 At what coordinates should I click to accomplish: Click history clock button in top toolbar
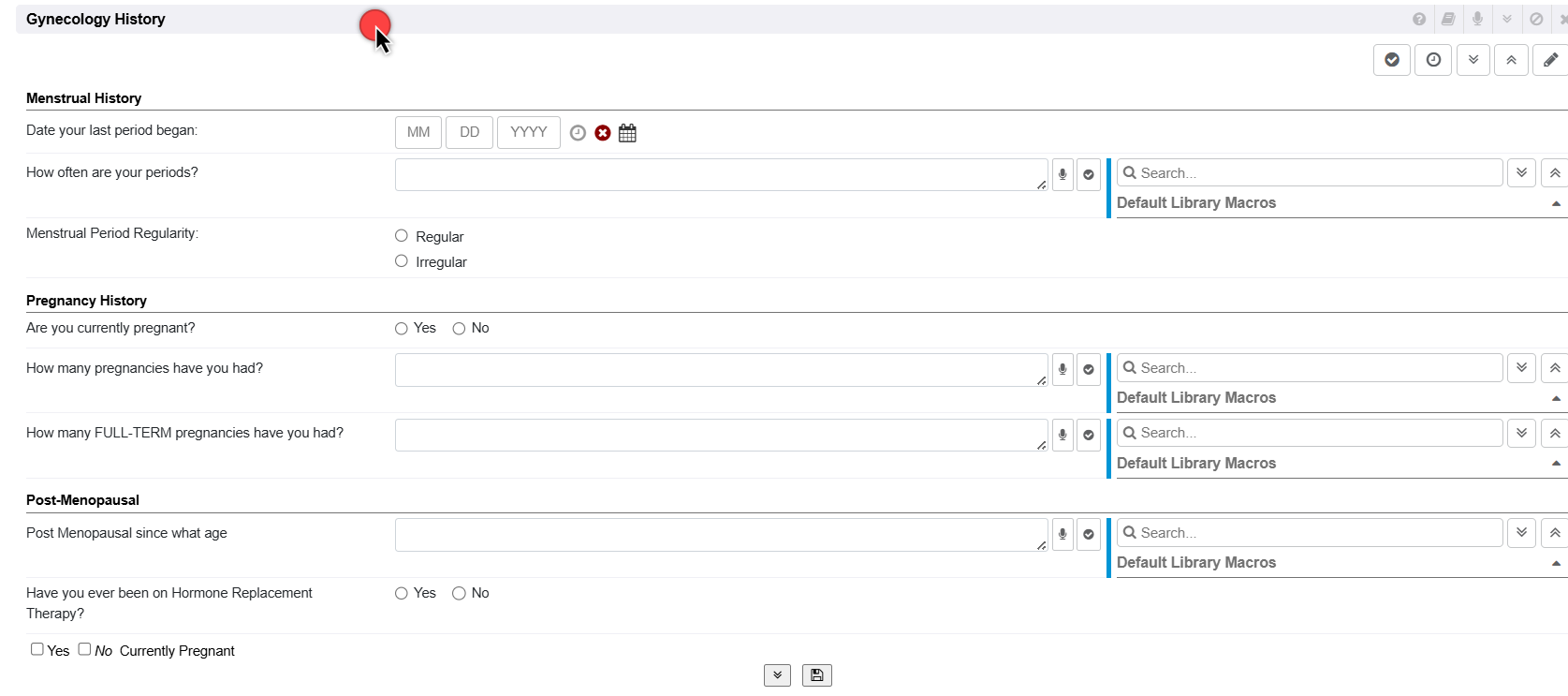pos(1433,60)
